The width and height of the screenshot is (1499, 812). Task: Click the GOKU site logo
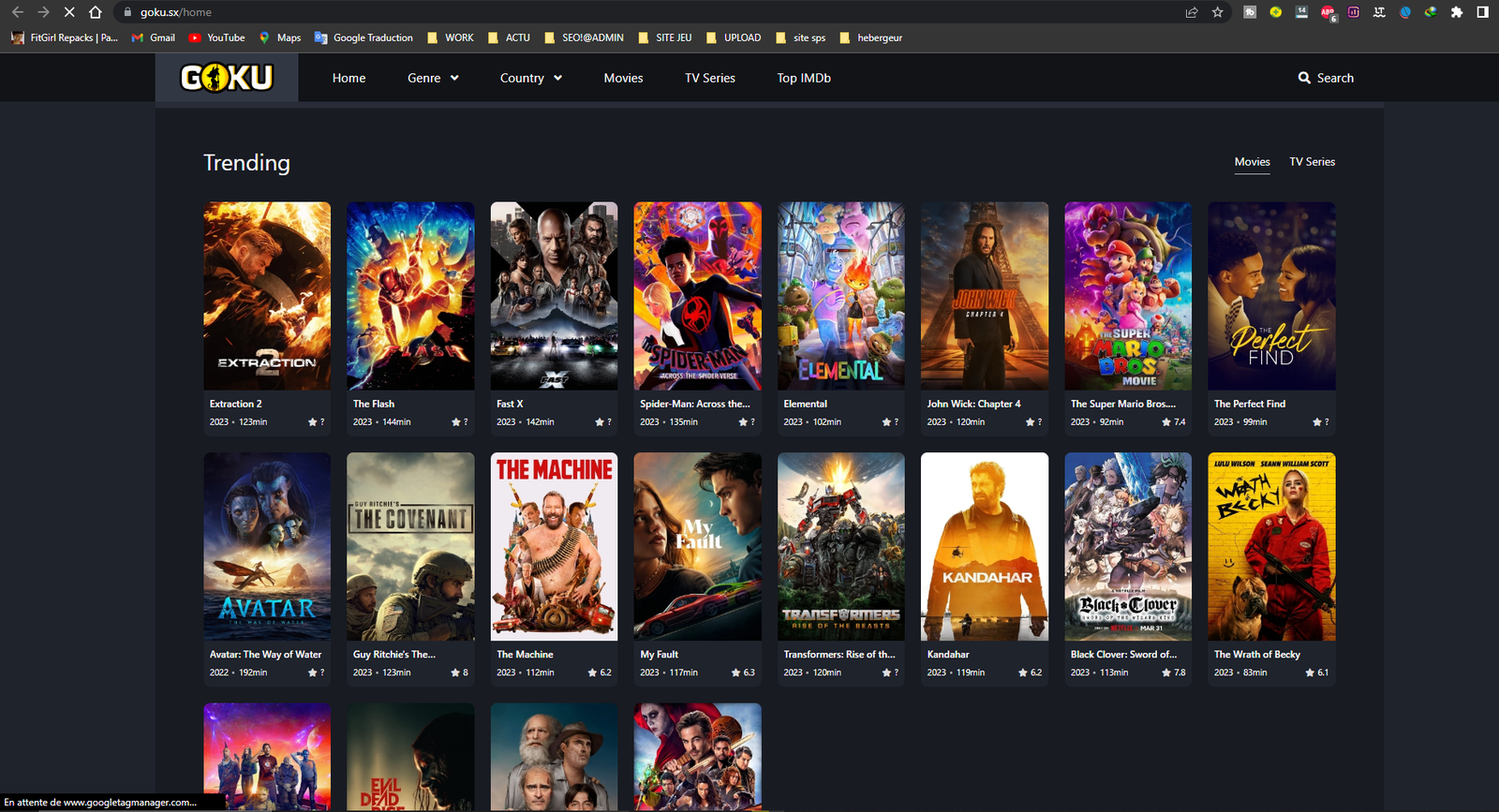point(227,78)
